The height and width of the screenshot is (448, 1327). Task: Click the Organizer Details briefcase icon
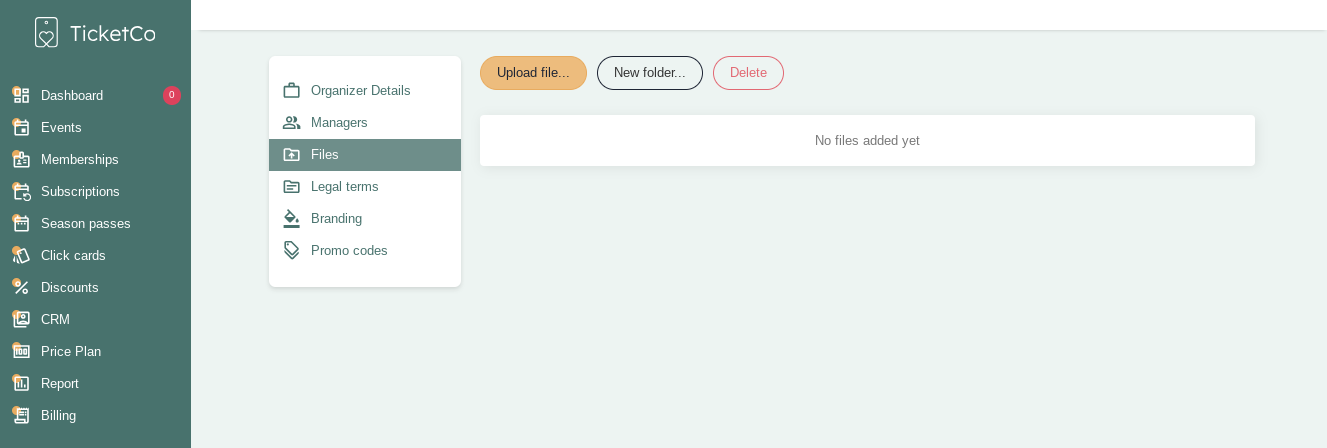[x=292, y=90]
